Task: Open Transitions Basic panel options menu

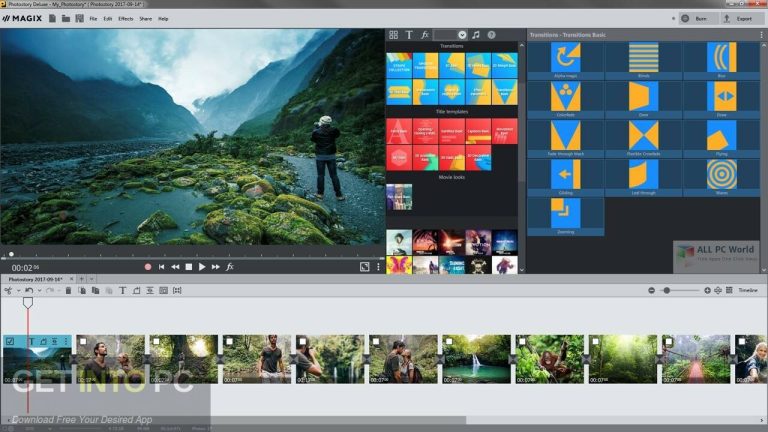Action: 761,35
